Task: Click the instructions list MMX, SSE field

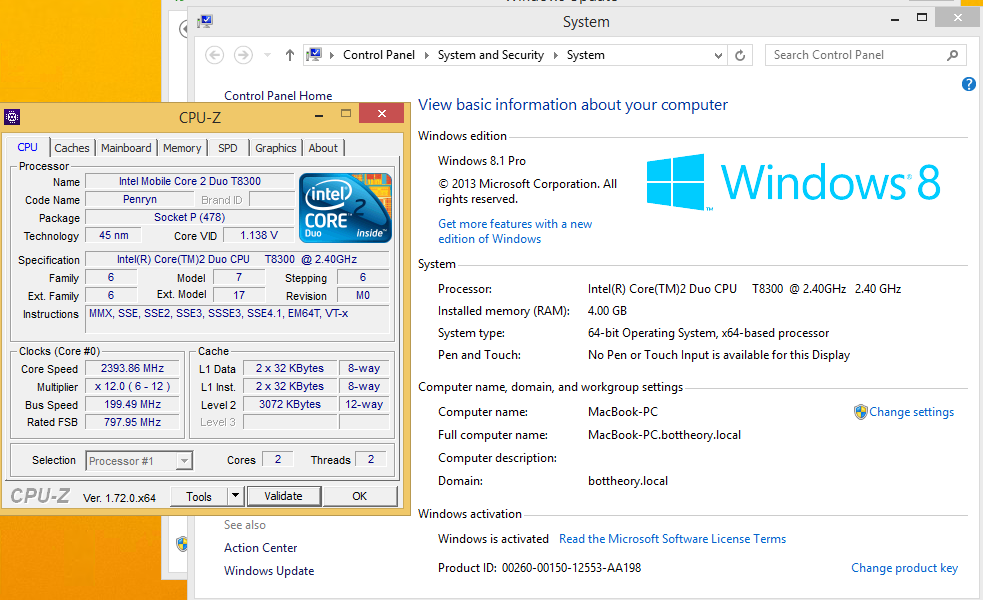Action: tap(237, 319)
